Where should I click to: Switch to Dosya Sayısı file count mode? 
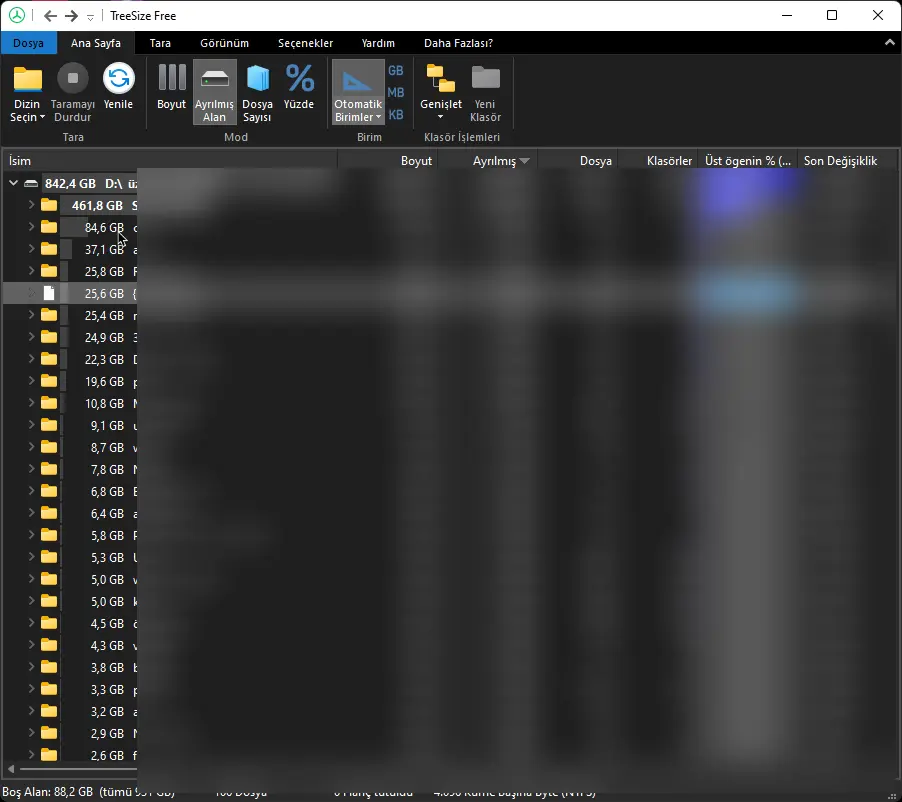click(x=257, y=93)
